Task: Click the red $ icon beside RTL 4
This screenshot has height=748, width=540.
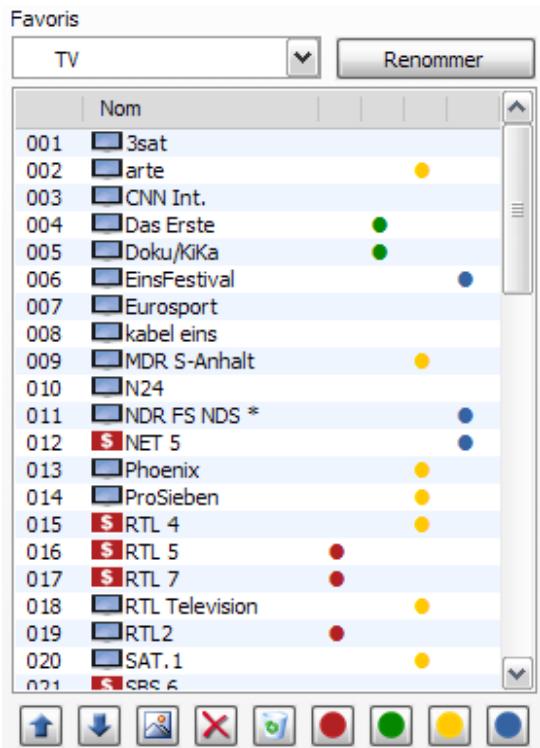Action: coord(106,523)
